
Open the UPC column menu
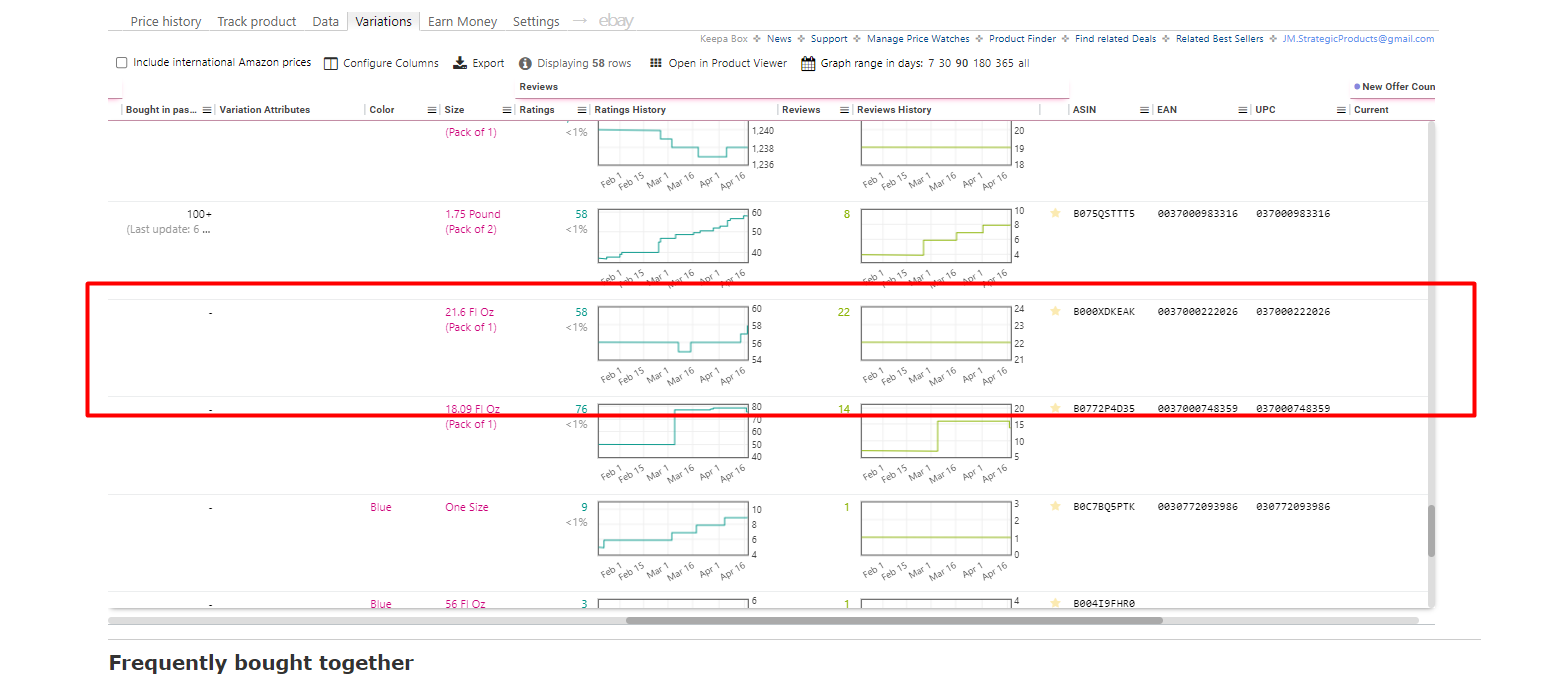1341,110
